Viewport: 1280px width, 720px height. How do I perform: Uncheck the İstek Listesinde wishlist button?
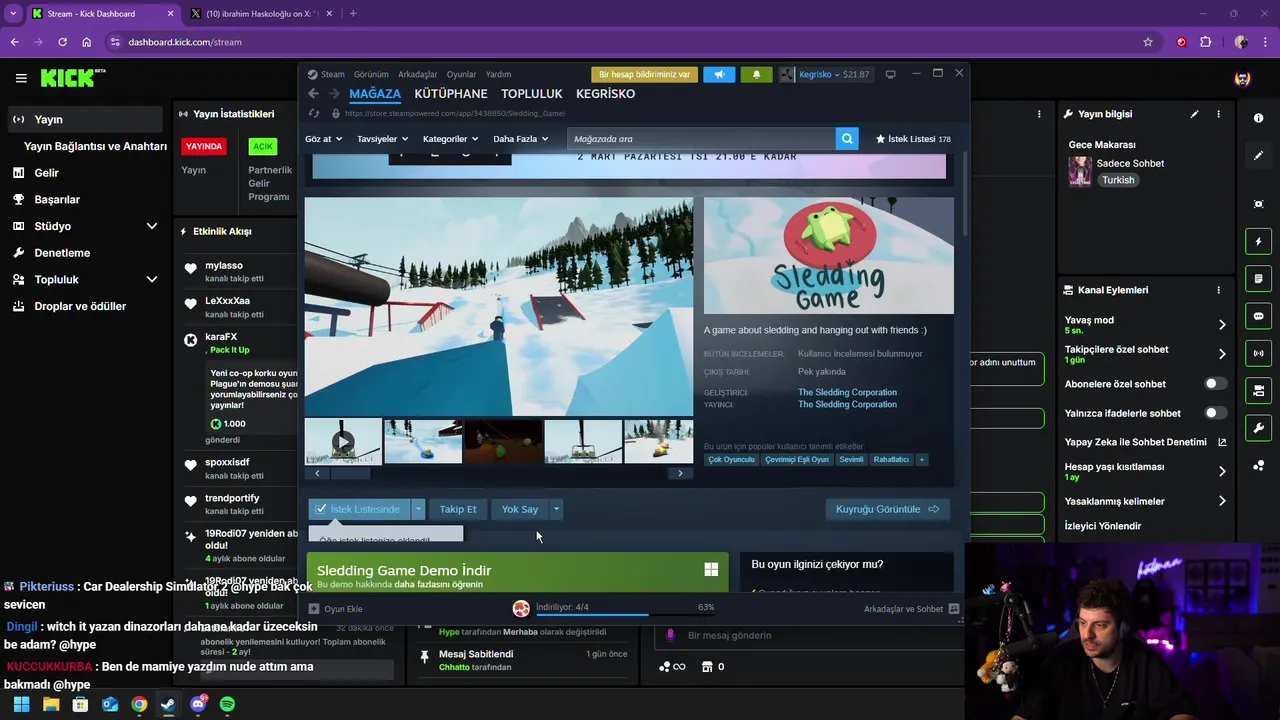[x=360, y=509]
